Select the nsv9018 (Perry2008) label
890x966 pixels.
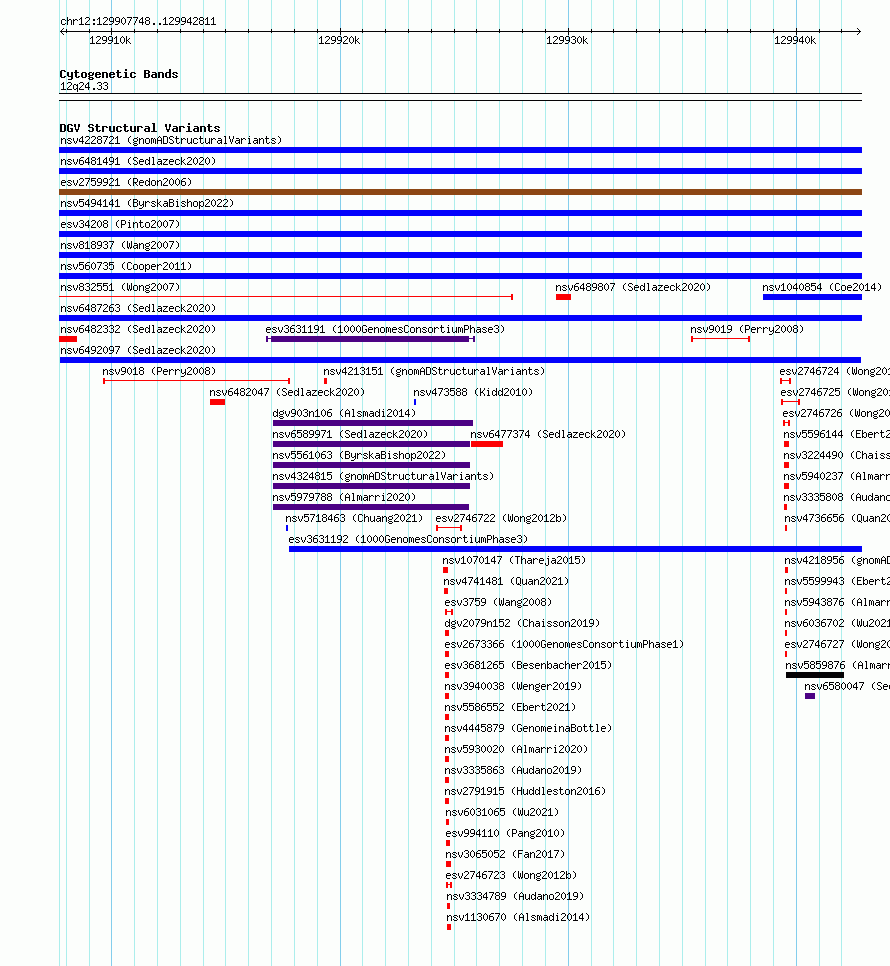pyautogui.click(x=159, y=371)
